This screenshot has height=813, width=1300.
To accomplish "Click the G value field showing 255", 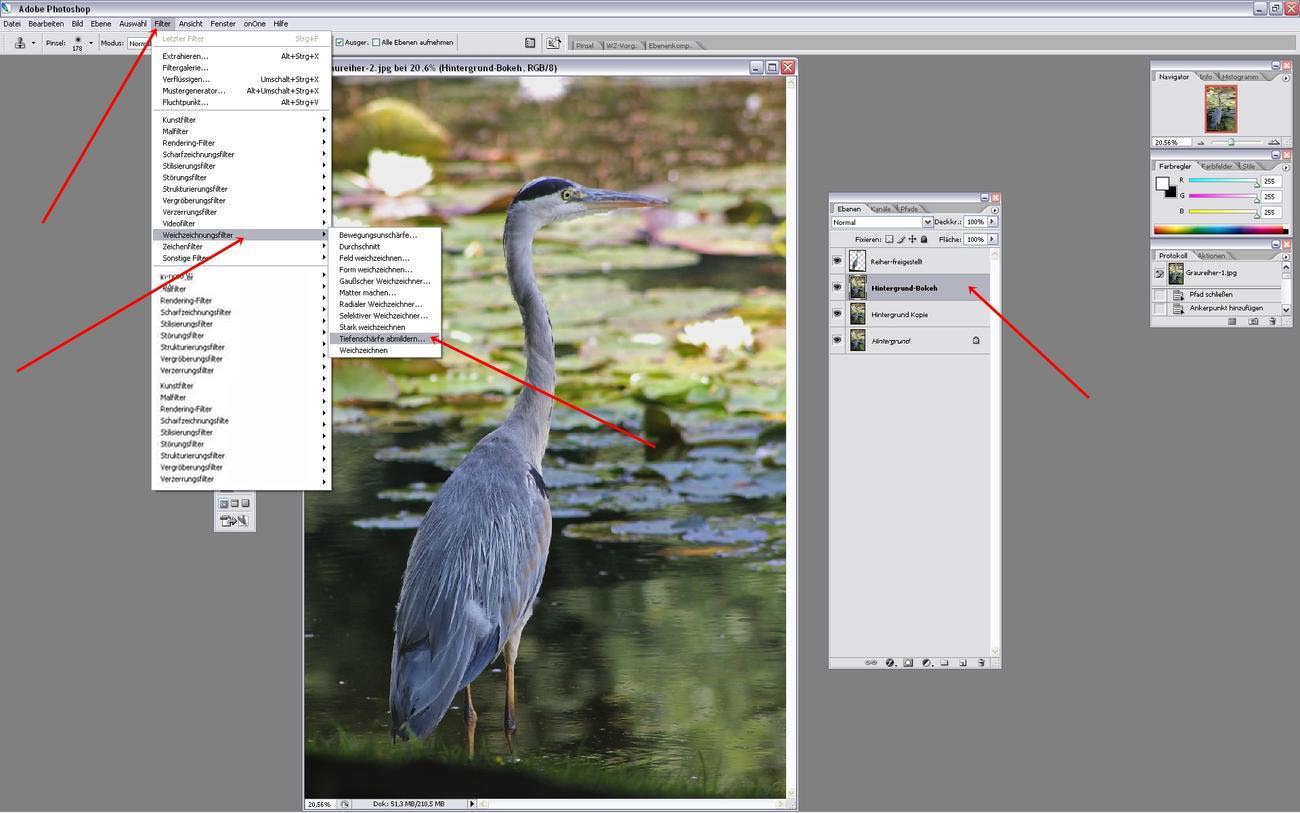I will 1270,197.
